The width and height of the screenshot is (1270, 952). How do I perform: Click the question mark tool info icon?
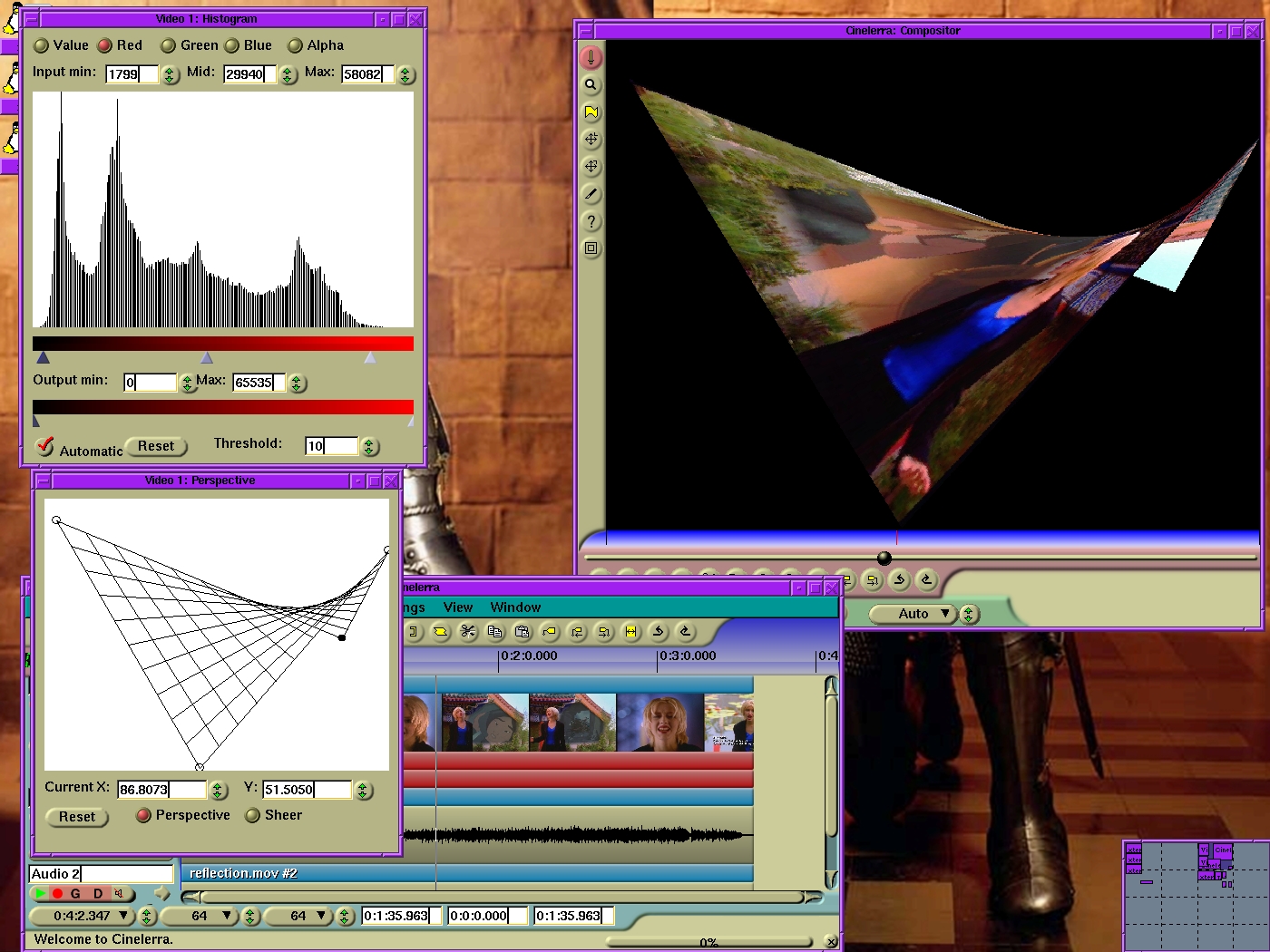pos(591,221)
